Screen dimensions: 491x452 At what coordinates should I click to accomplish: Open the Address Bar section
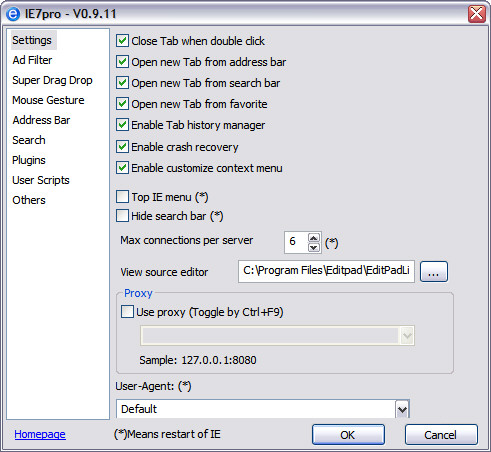pyautogui.click(x=41, y=120)
